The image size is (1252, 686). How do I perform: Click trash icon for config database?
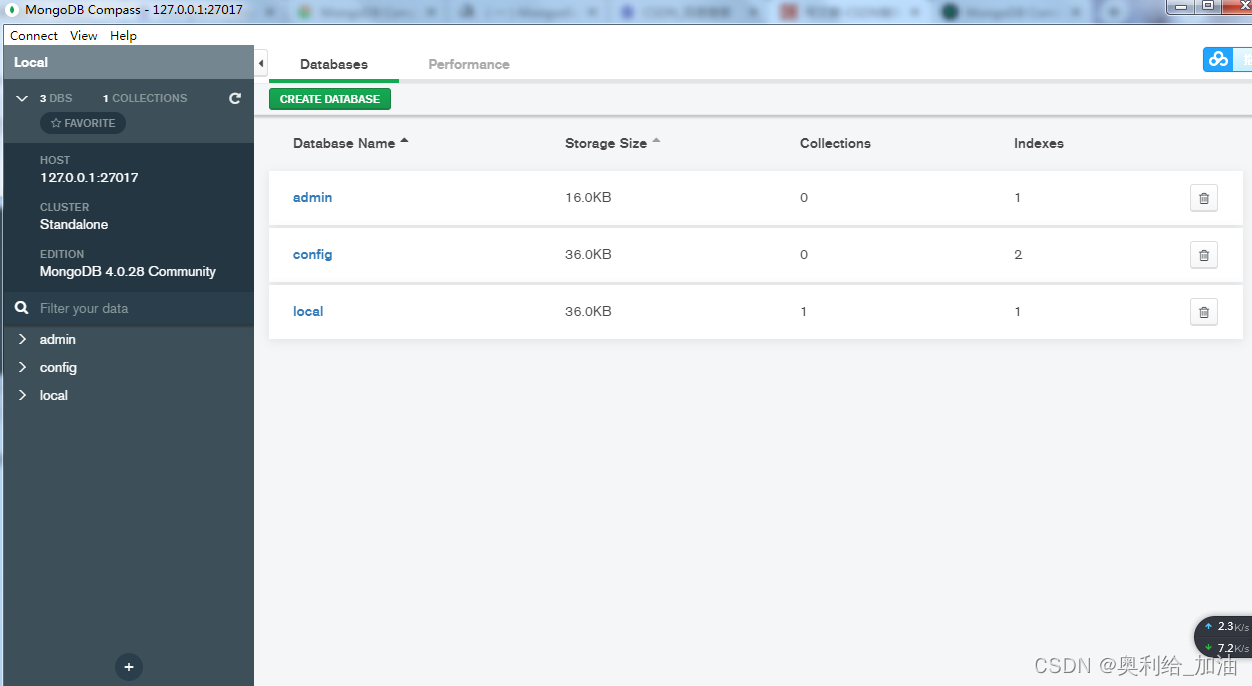click(1203, 255)
